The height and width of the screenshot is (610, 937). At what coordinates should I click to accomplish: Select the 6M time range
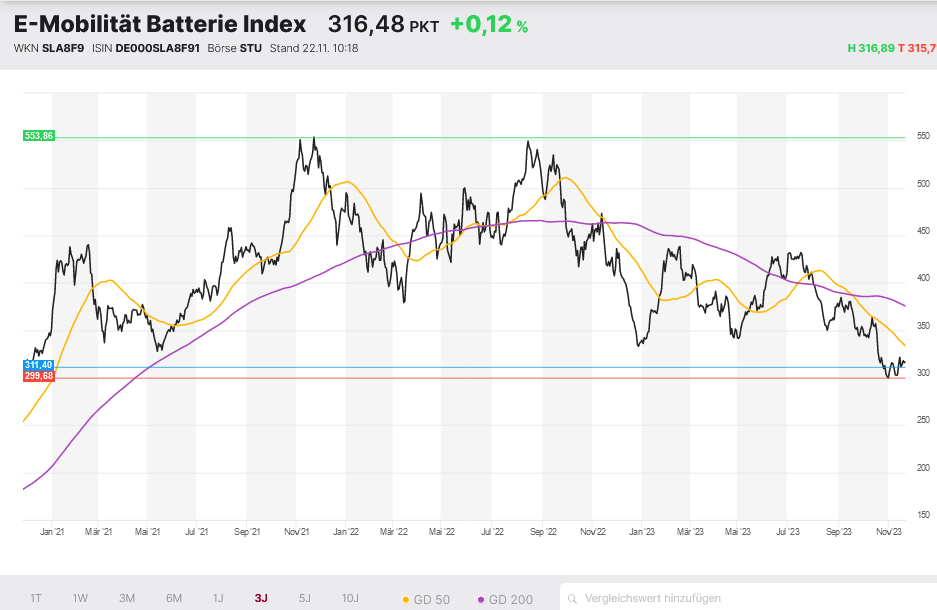[x=173, y=598]
